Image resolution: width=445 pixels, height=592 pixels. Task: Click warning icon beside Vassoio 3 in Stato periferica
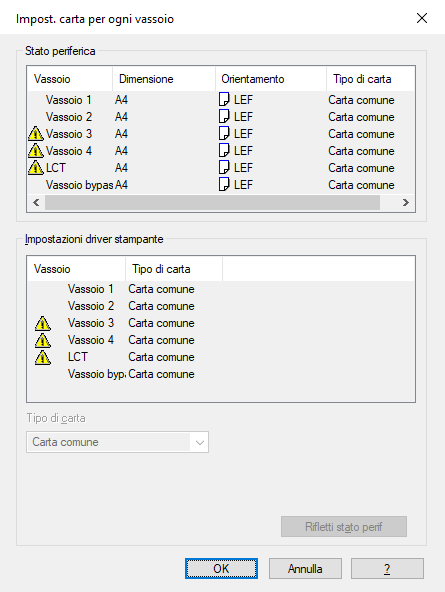pos(35,134)
